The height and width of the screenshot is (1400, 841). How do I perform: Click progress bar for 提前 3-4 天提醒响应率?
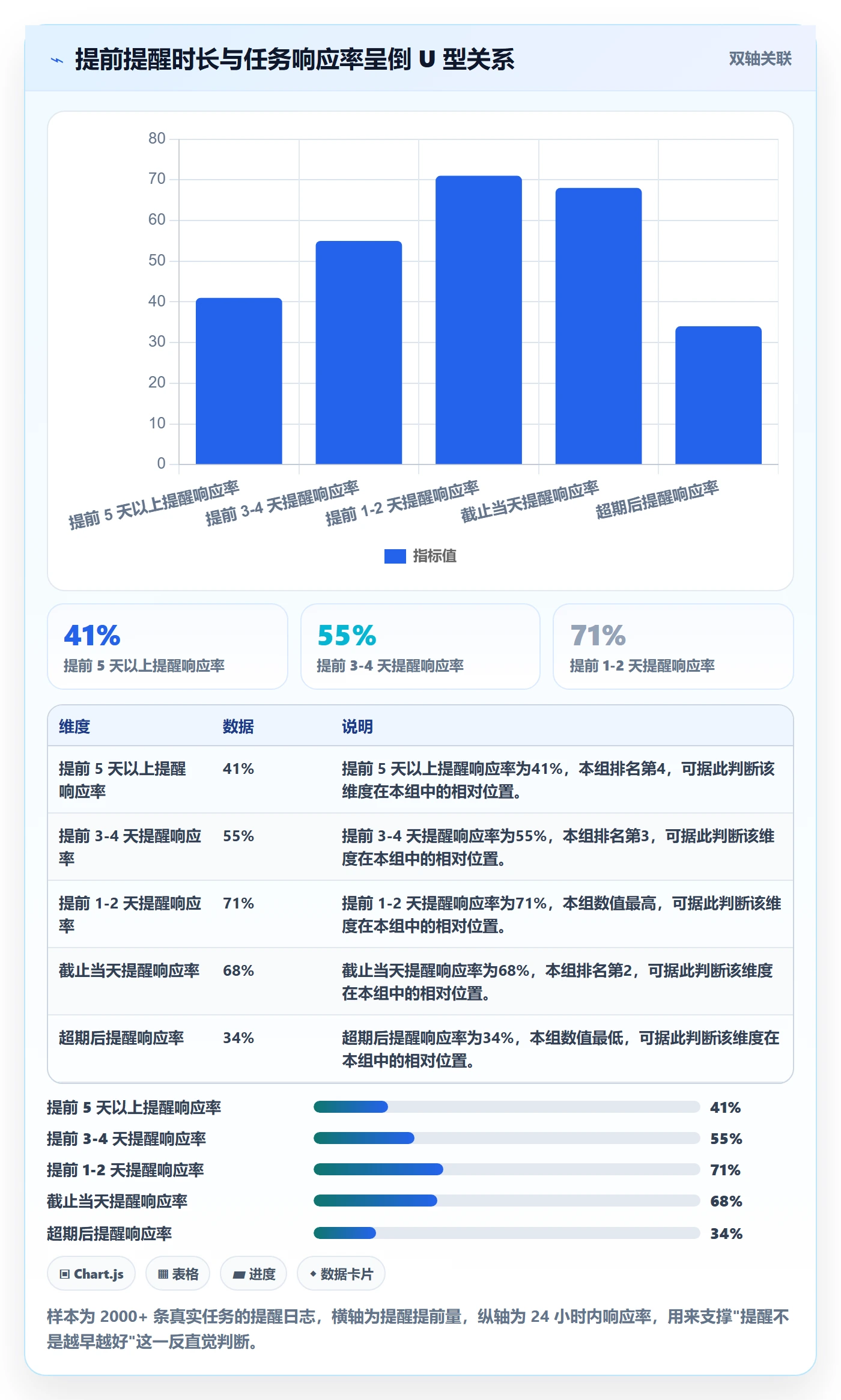pyautogui.click(x=506, y=1138)
